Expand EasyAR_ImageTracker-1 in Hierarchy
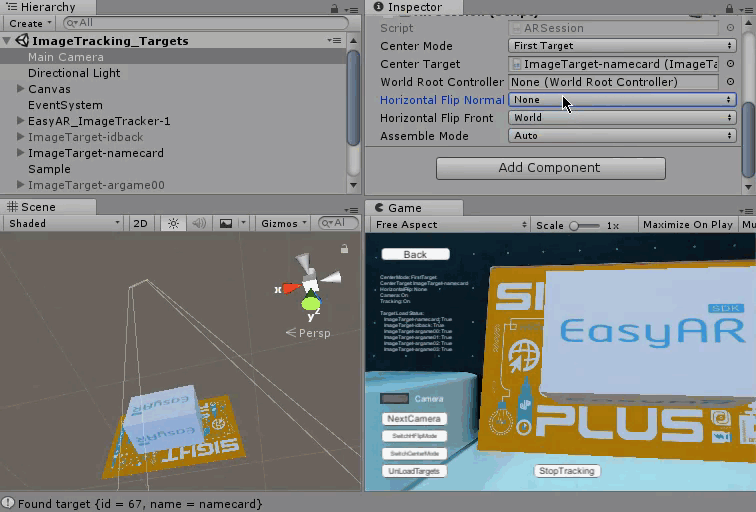The width and height of the screenshot is (756, 512). [20, 121]
